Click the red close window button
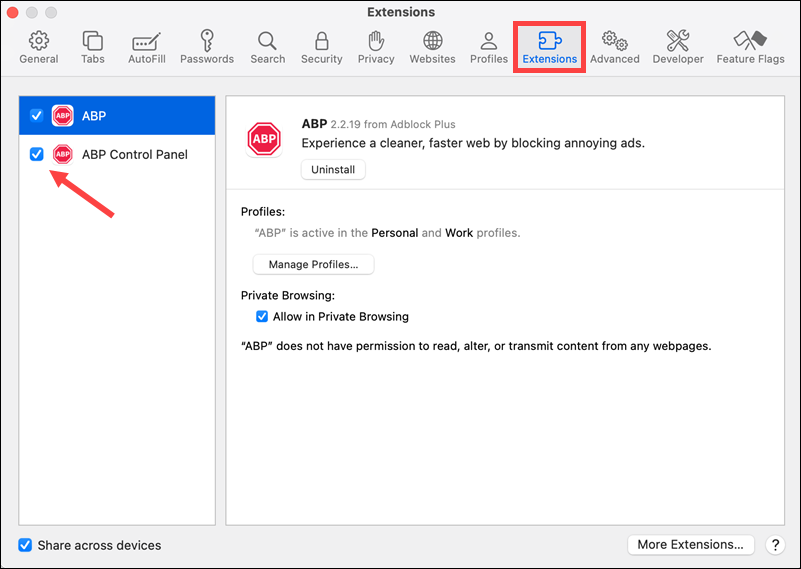Screen dimensions: 801x569 12,12
